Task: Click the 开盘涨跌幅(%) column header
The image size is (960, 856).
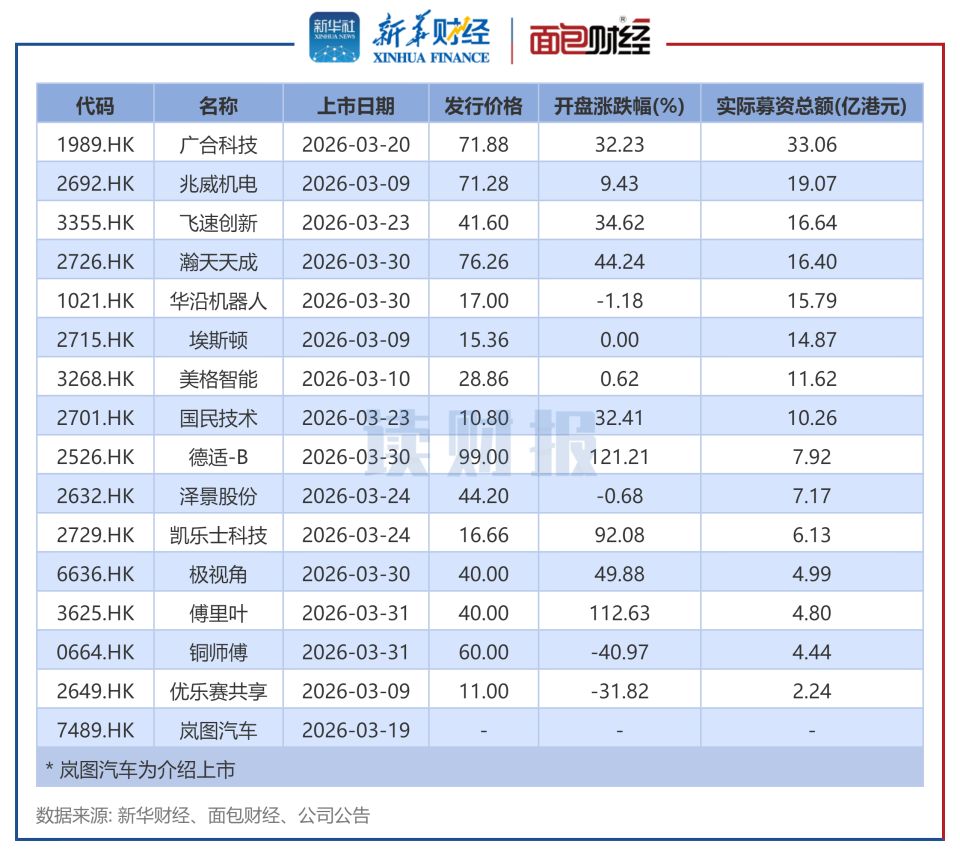Action: click(619, 106)
